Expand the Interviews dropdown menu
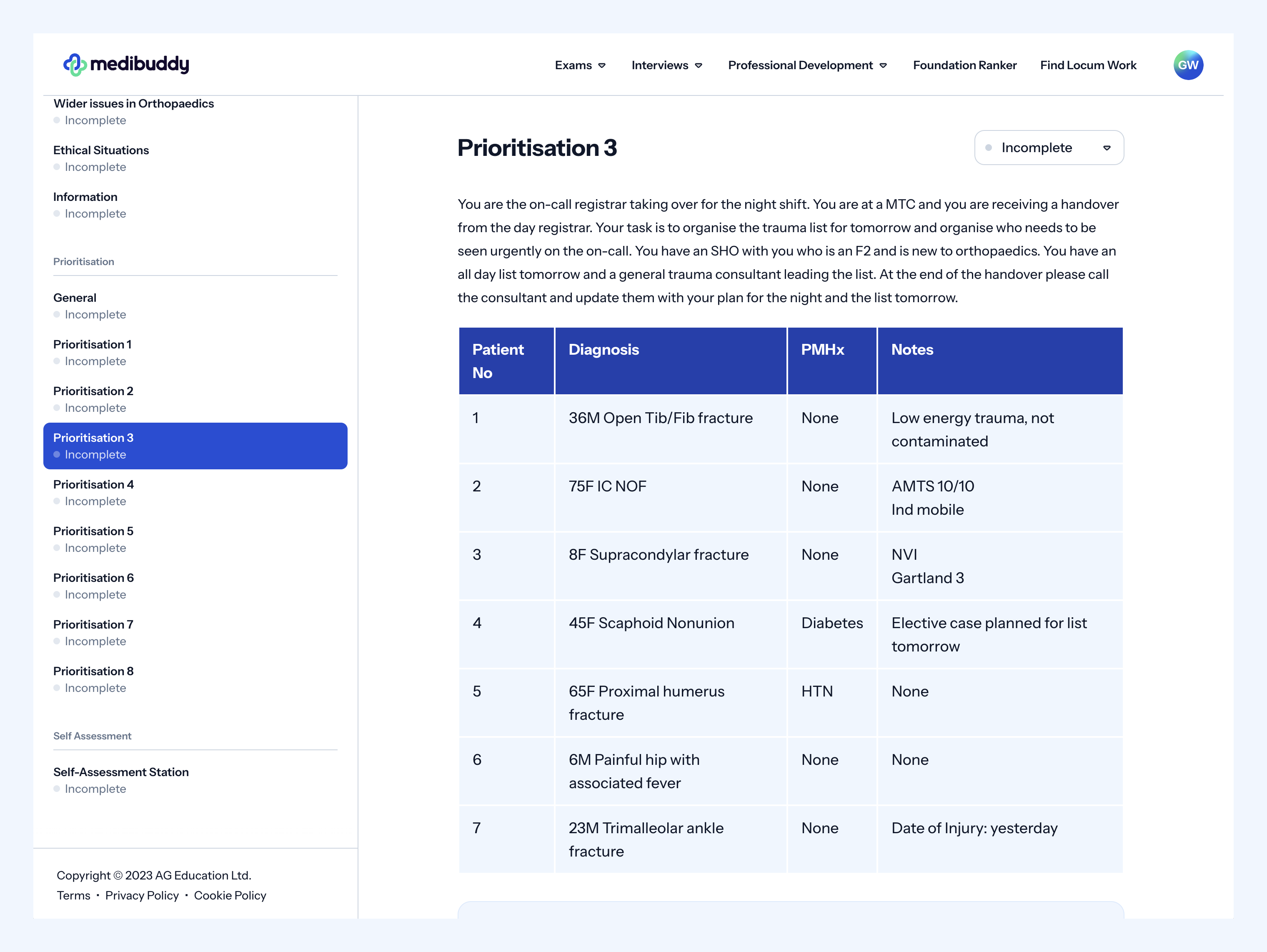The height and width of the screenshot is (952, 1267). (x=667, y=65)
